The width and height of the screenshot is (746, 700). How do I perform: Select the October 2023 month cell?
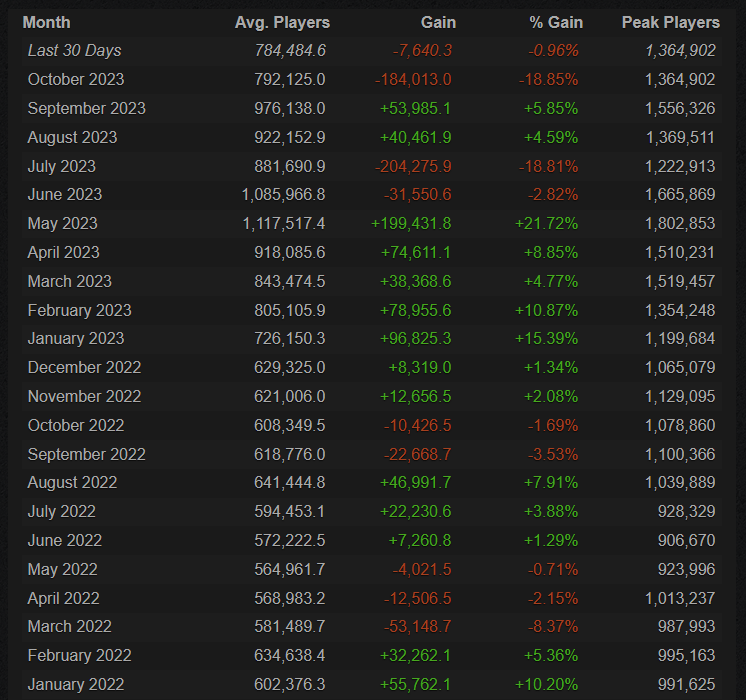(76, 79)
